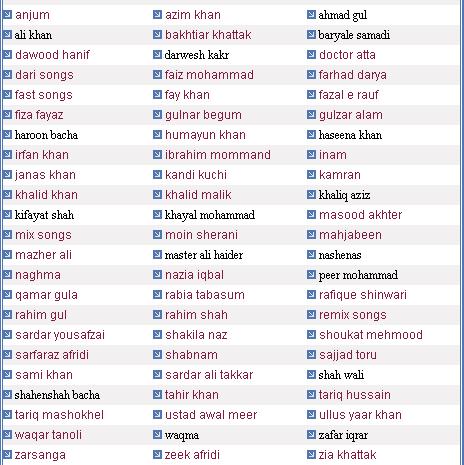Screen dimensions: 464x465
Task: Open the dari songs category
Action: (44, 75)
